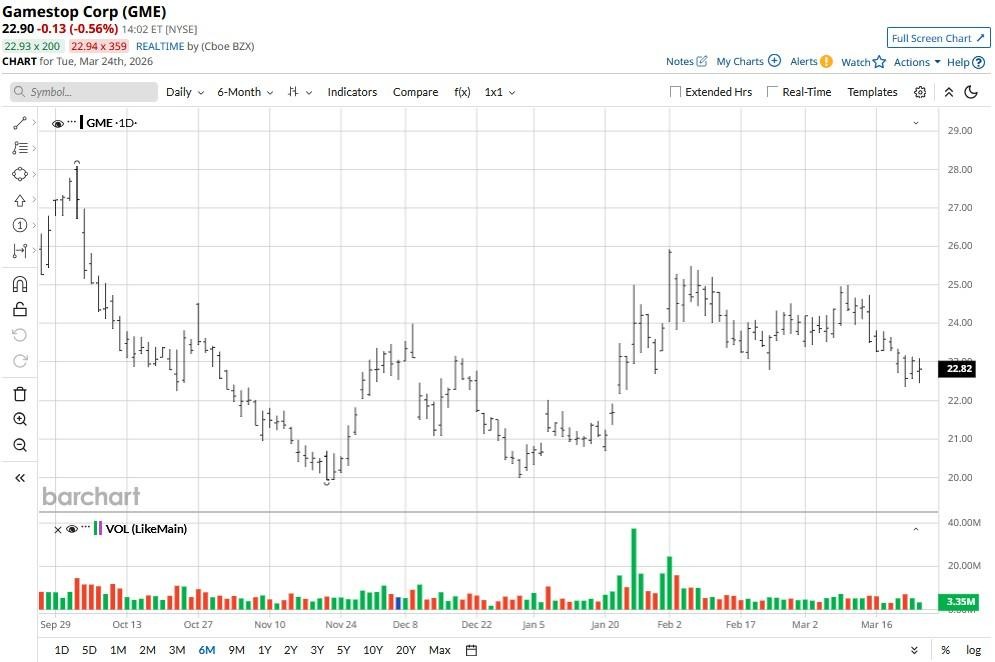Toggle log scale button
The height and width of the screenshot is (662, 995).
[x=973, y=650]
